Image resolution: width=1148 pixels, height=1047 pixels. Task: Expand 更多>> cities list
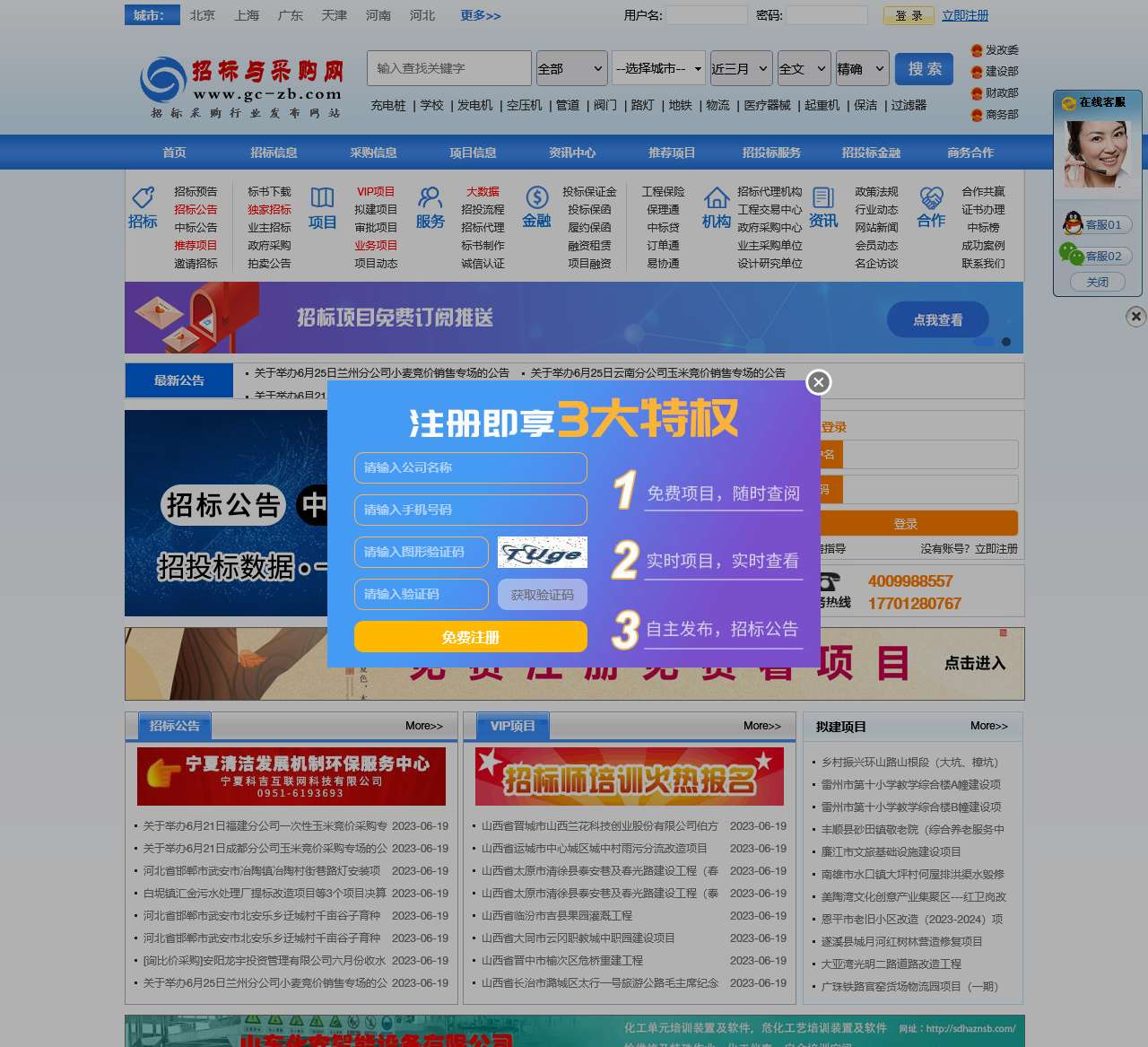481,15
